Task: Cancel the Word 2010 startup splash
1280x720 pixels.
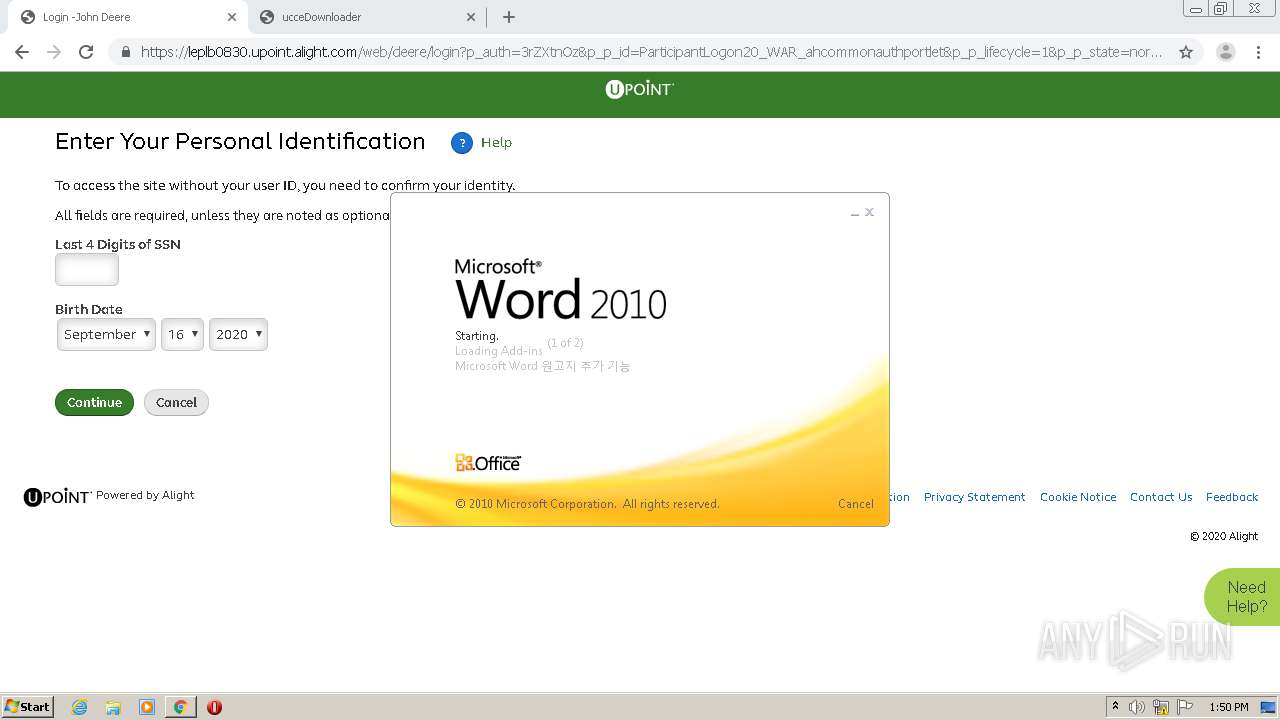Action: tap(855, 504)
